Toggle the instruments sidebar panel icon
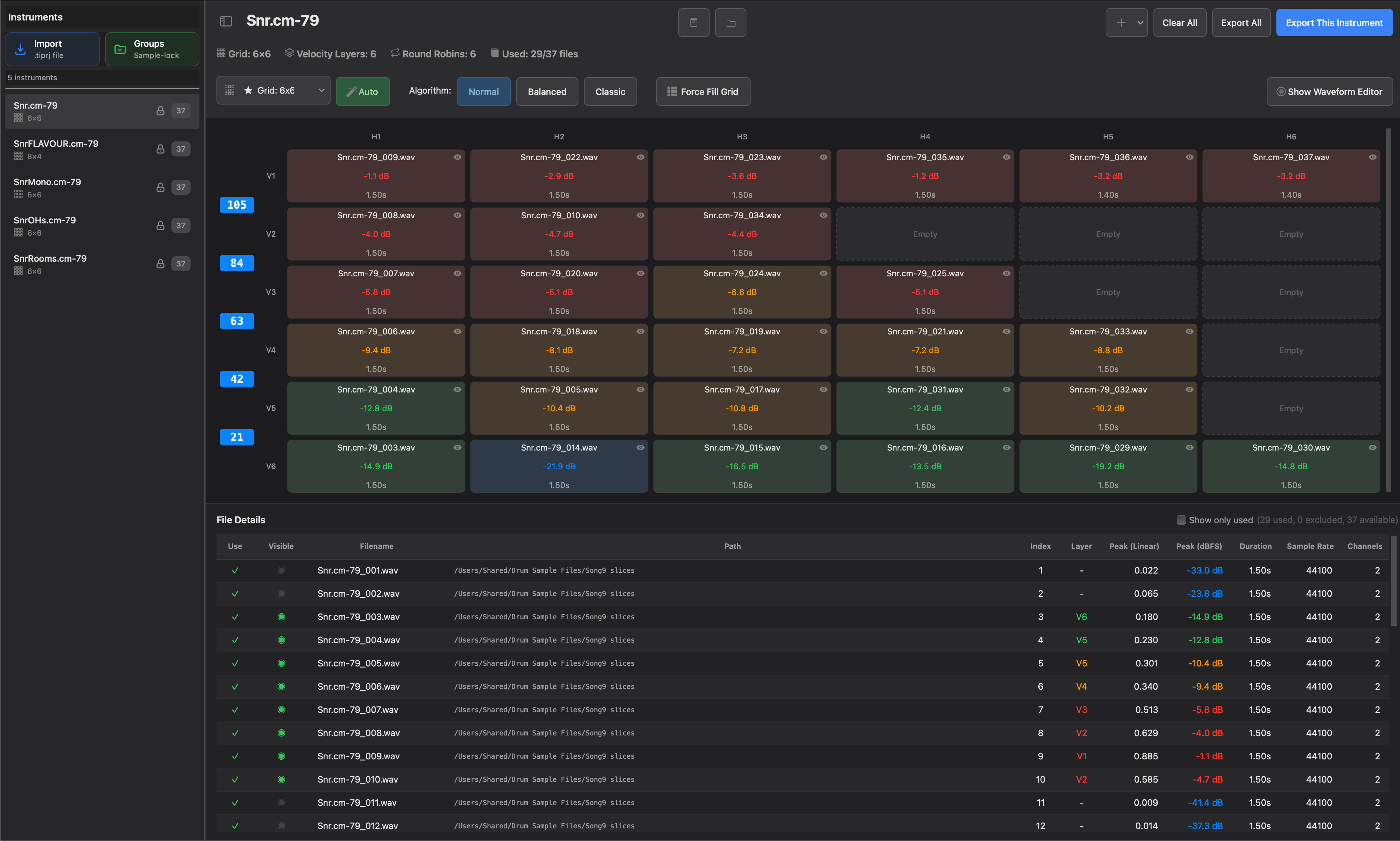This screenshot has width=1400, height=841. coord(226,21)
